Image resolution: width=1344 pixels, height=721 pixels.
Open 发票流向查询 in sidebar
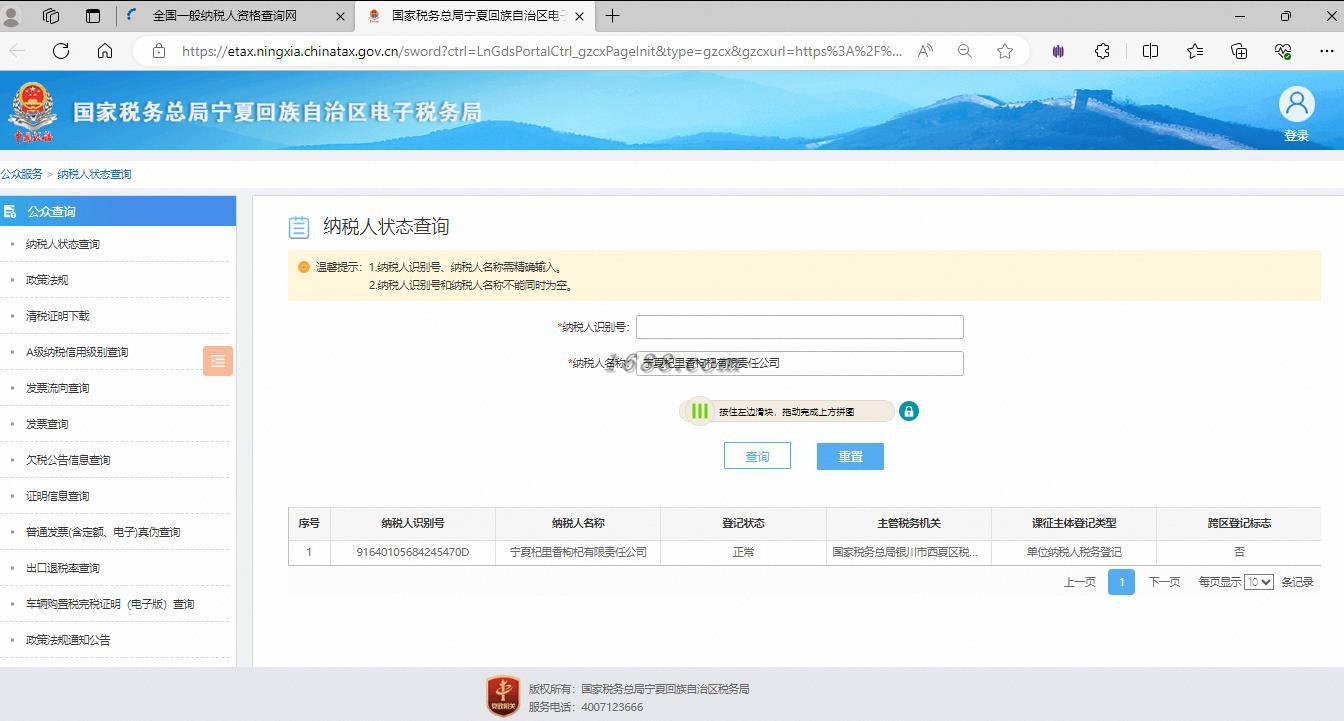58,388
